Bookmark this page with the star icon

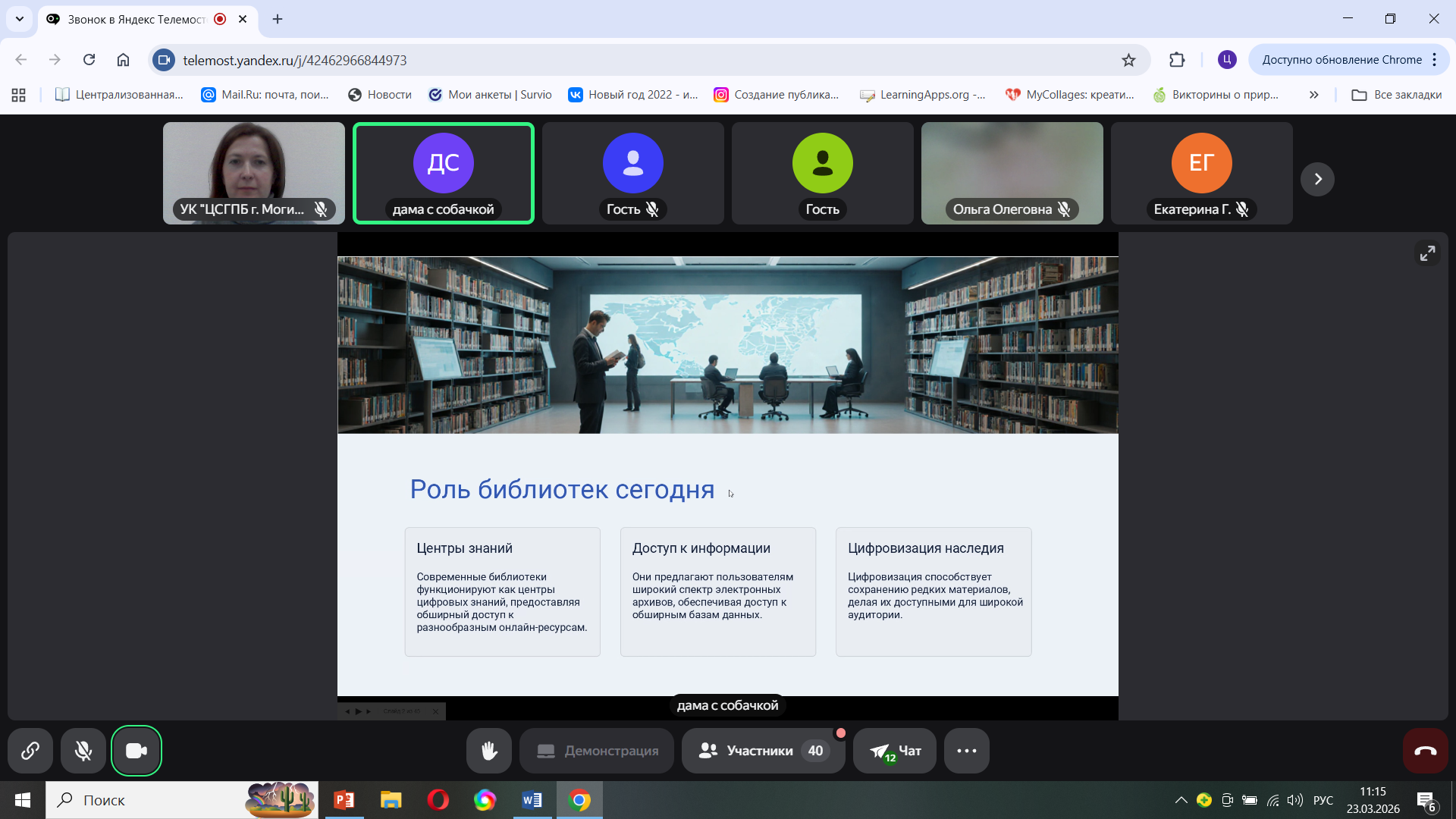1128,60
